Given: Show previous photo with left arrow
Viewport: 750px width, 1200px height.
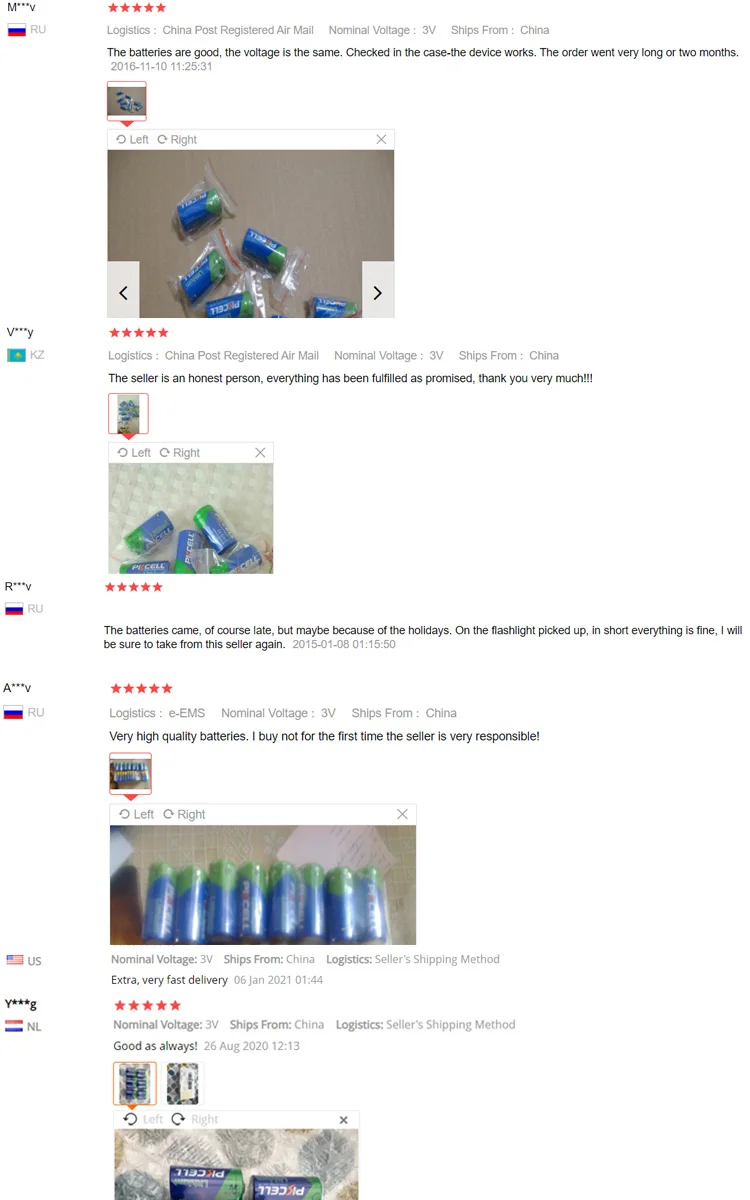Looking at the screenshot, I should tap(123, 292).
